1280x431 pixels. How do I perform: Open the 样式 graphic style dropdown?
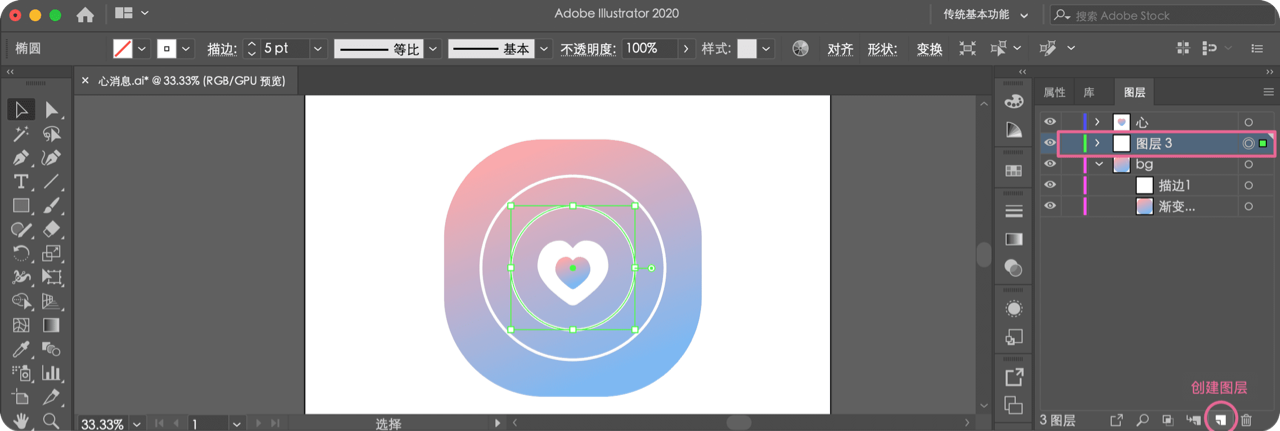point(766,48)
